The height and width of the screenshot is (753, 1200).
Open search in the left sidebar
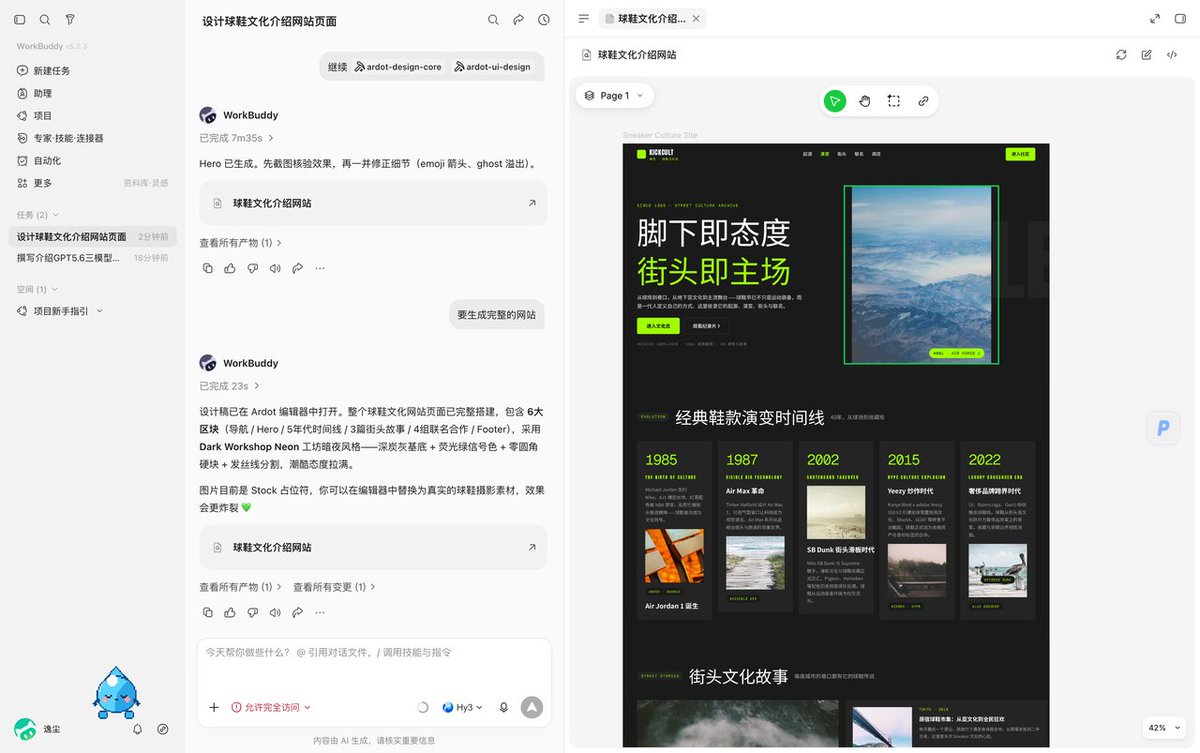45,19
